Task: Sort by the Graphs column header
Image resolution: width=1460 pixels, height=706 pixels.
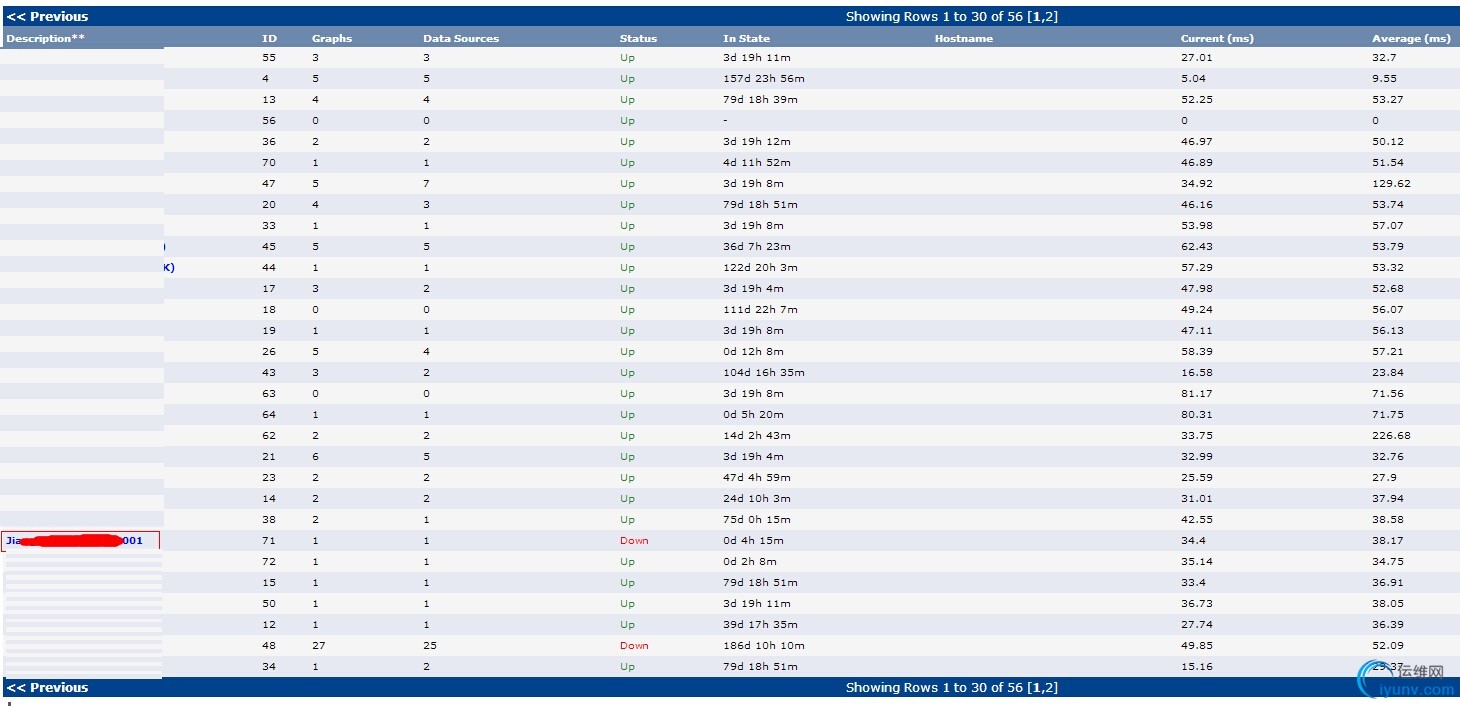Action: 332,38
